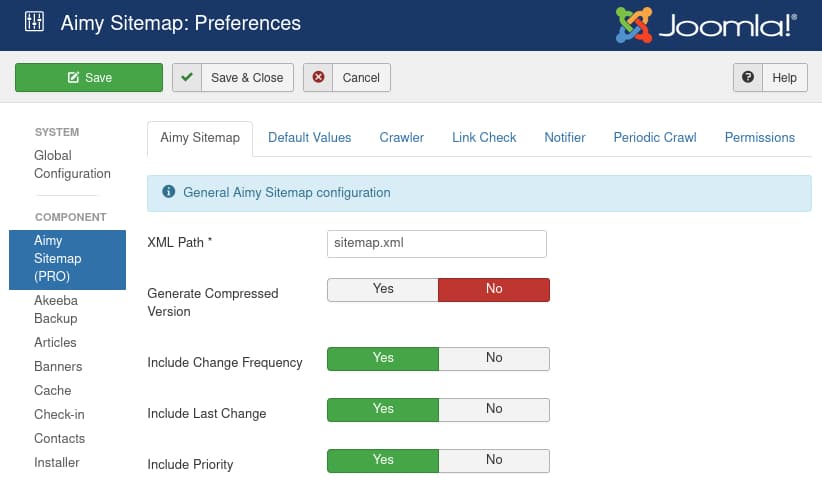Open the Crawler tab
822x480 pixels.
point(402,137)
